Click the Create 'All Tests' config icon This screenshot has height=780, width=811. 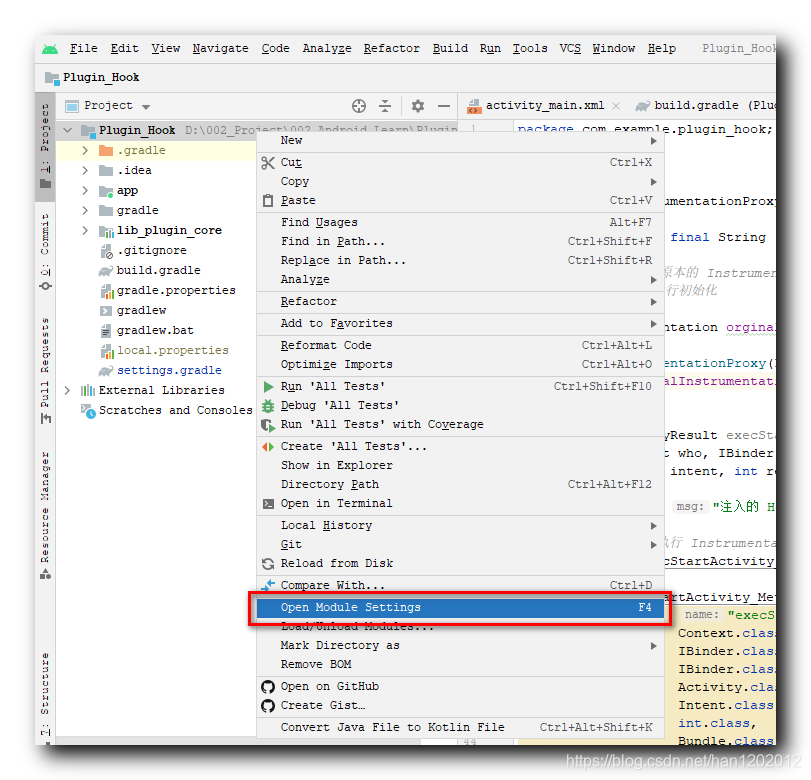268,446
